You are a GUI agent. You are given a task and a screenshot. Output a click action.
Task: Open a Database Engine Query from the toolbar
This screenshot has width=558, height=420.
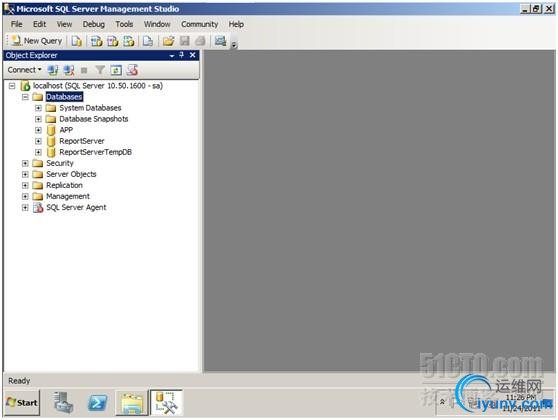click(76, 41)
